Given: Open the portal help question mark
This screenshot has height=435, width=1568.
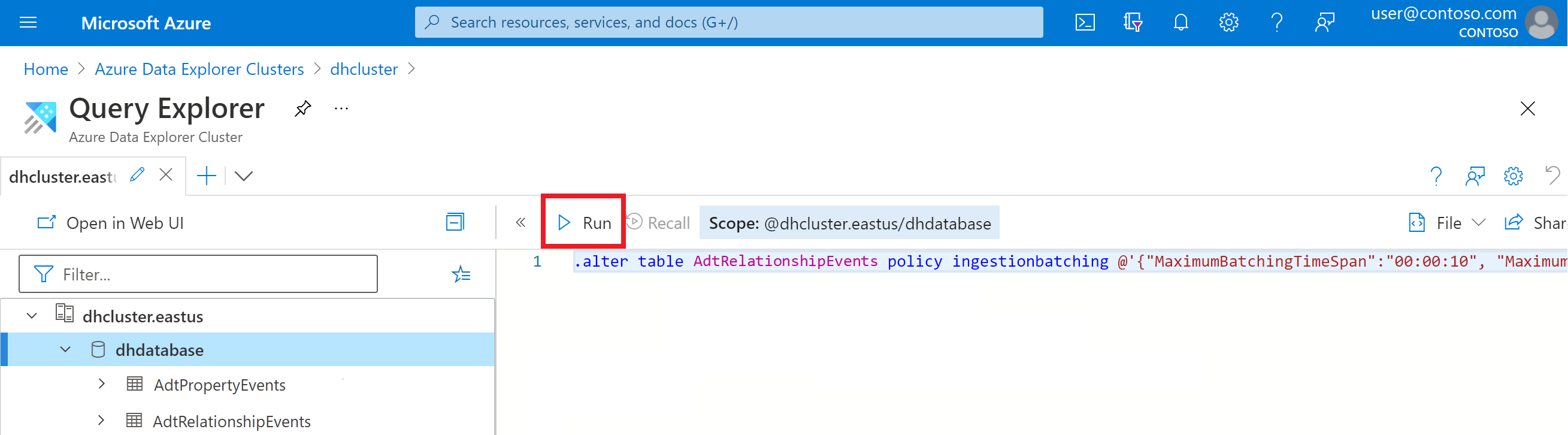Looking at the screenshot, I should click(1277, 23).
